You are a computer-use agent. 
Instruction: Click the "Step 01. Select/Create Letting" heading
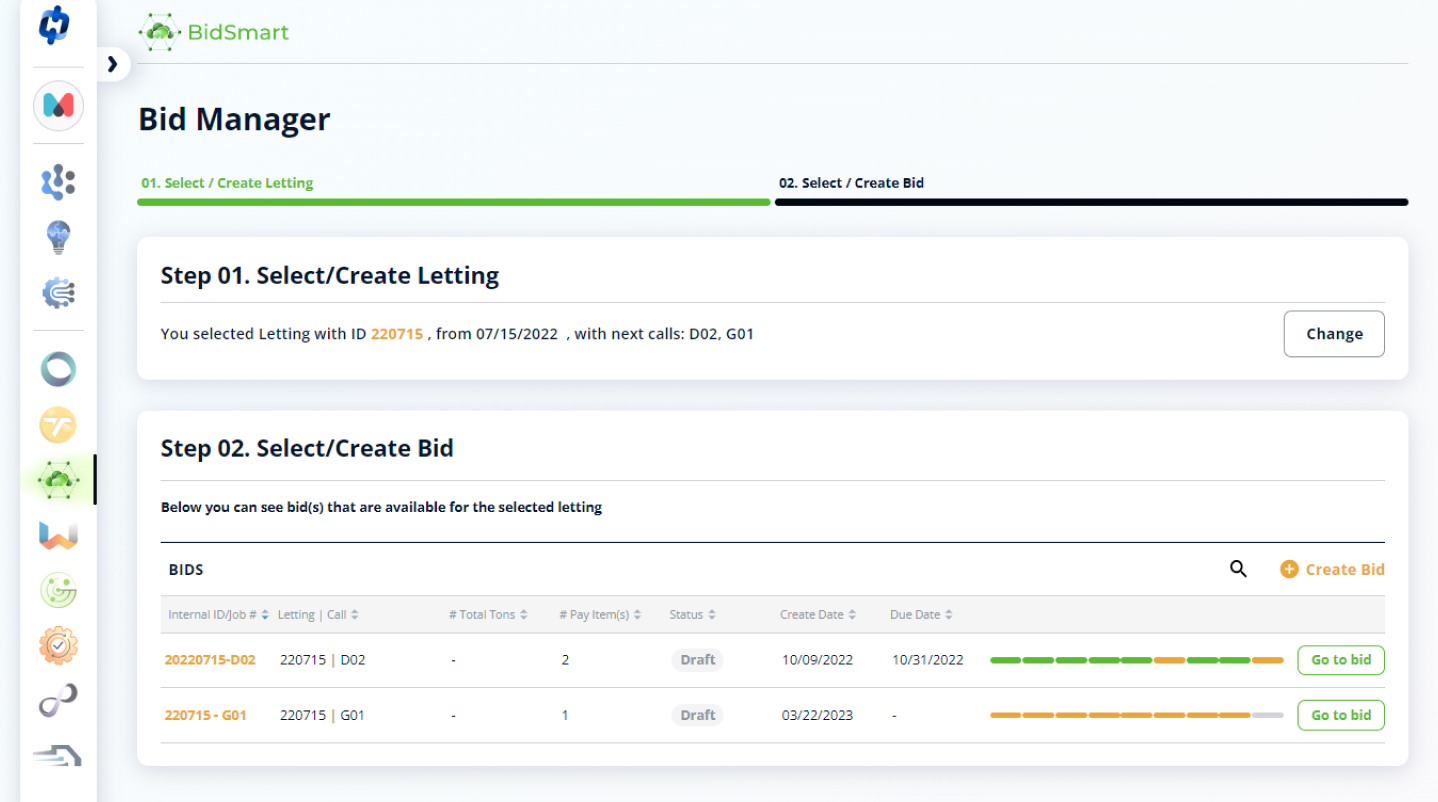[x=330, y=275]
